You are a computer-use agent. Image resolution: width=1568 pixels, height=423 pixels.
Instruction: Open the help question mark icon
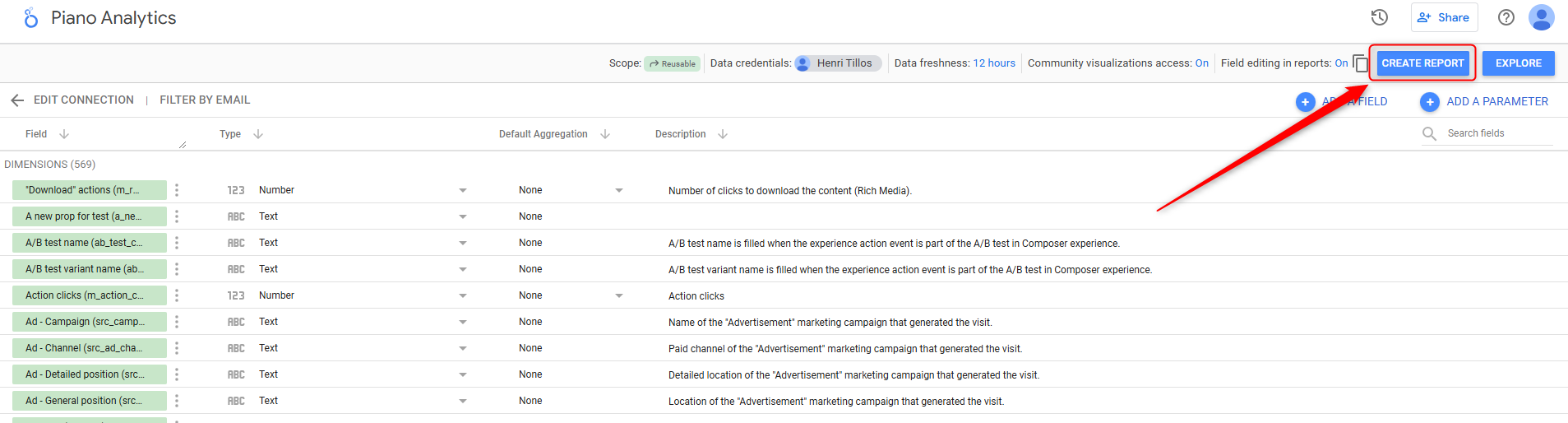click(x=1506, y=17)
